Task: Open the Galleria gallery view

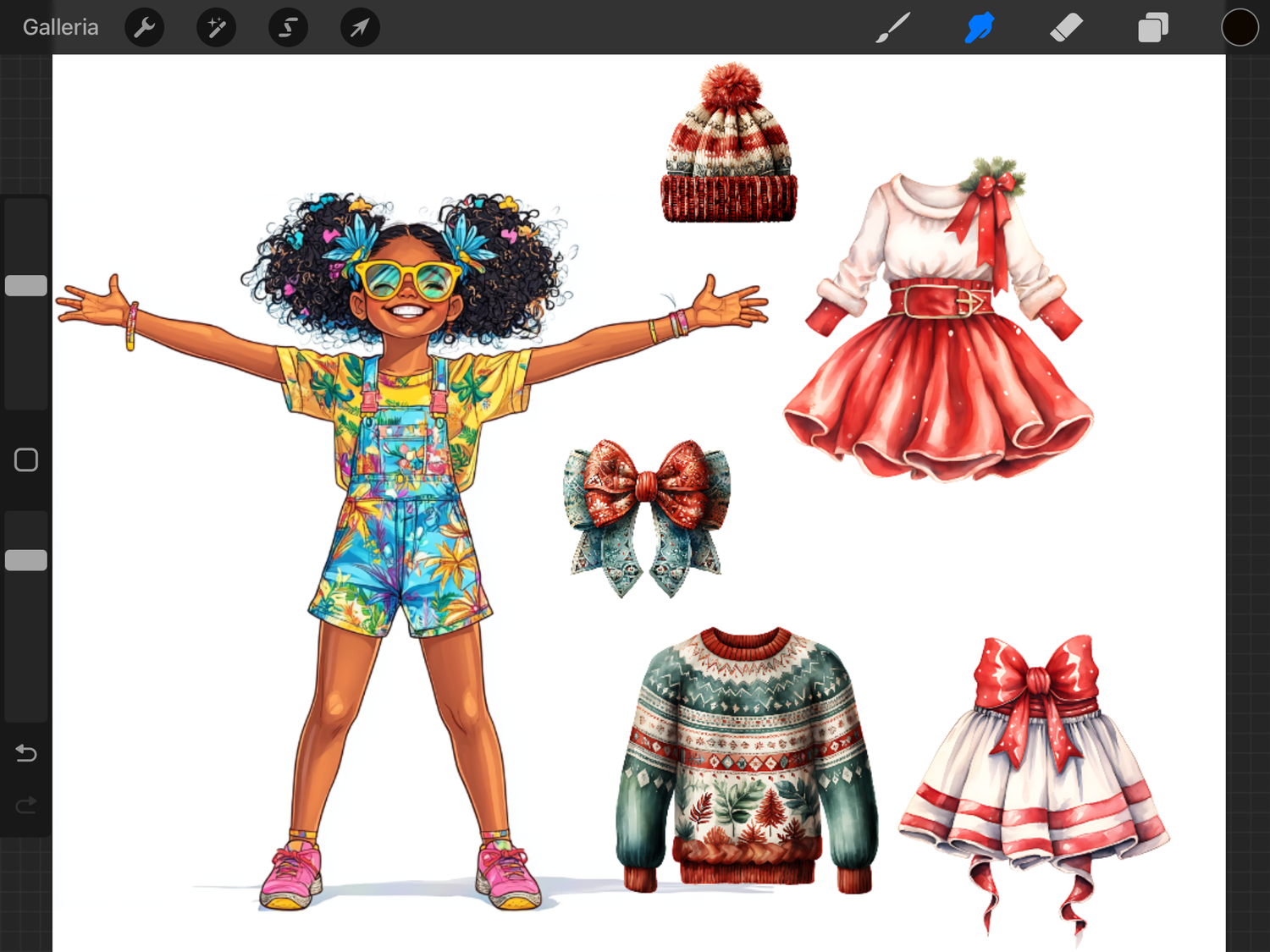Action: pos(60,28)
